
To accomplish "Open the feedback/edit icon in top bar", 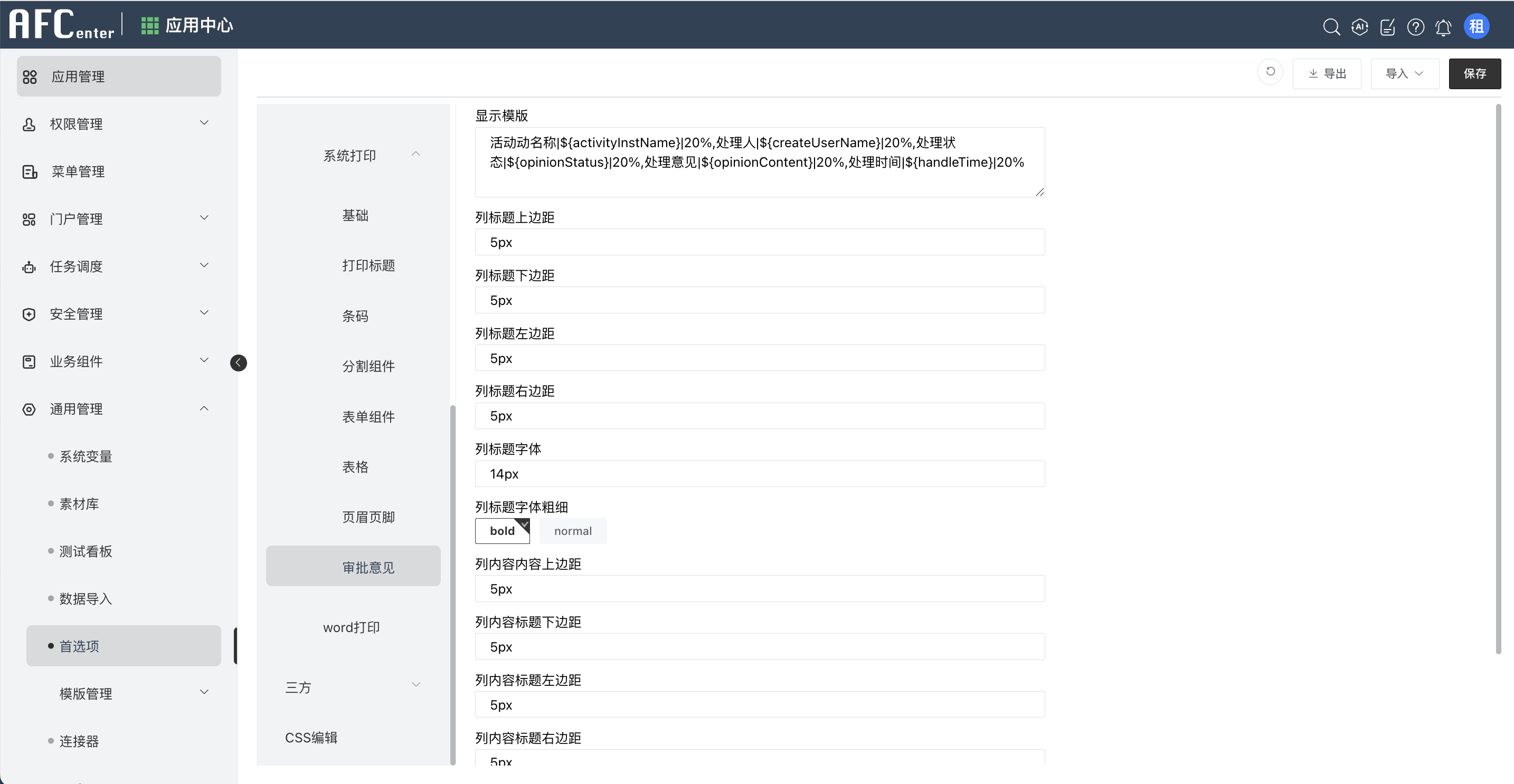I will pyautogui.click(x=1388, y=27).
